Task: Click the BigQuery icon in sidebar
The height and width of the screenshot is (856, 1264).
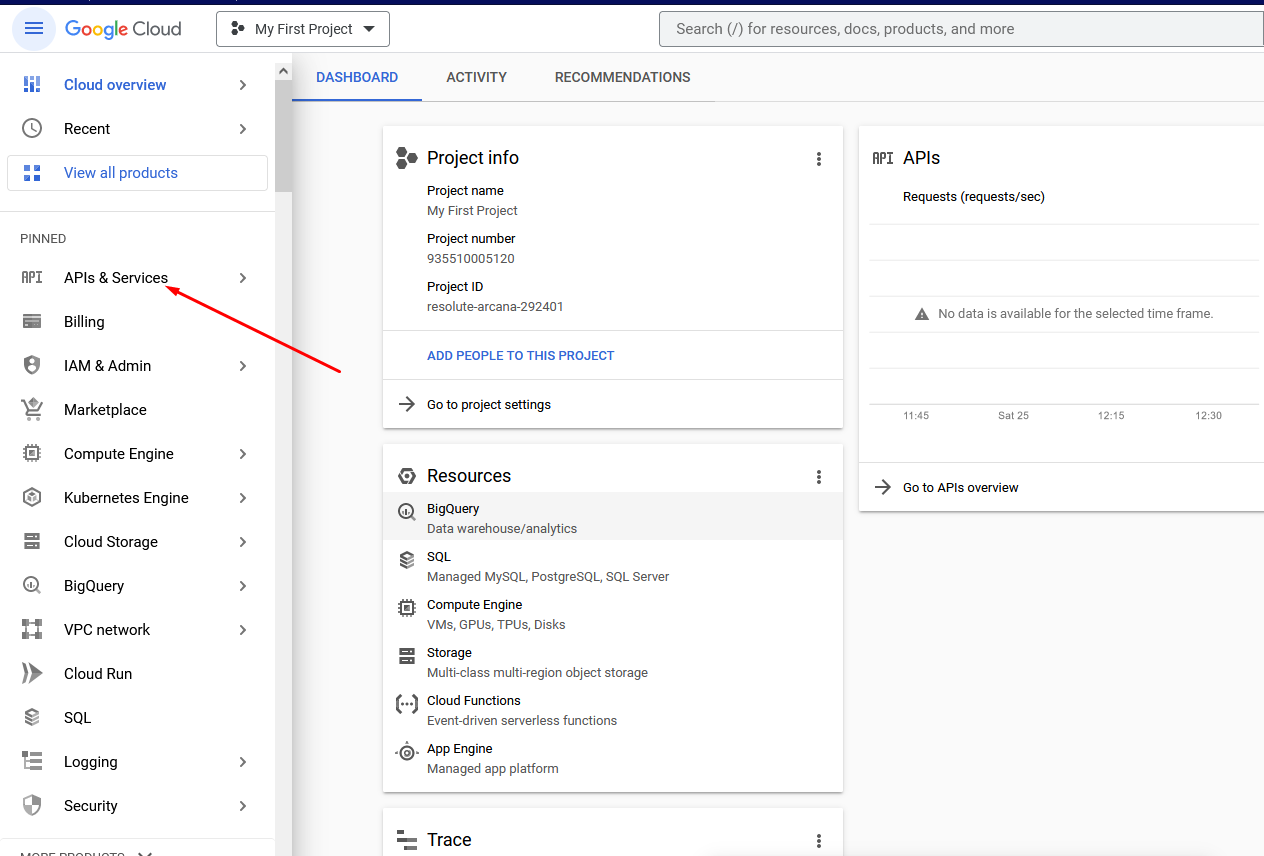Action: point(32,586)
